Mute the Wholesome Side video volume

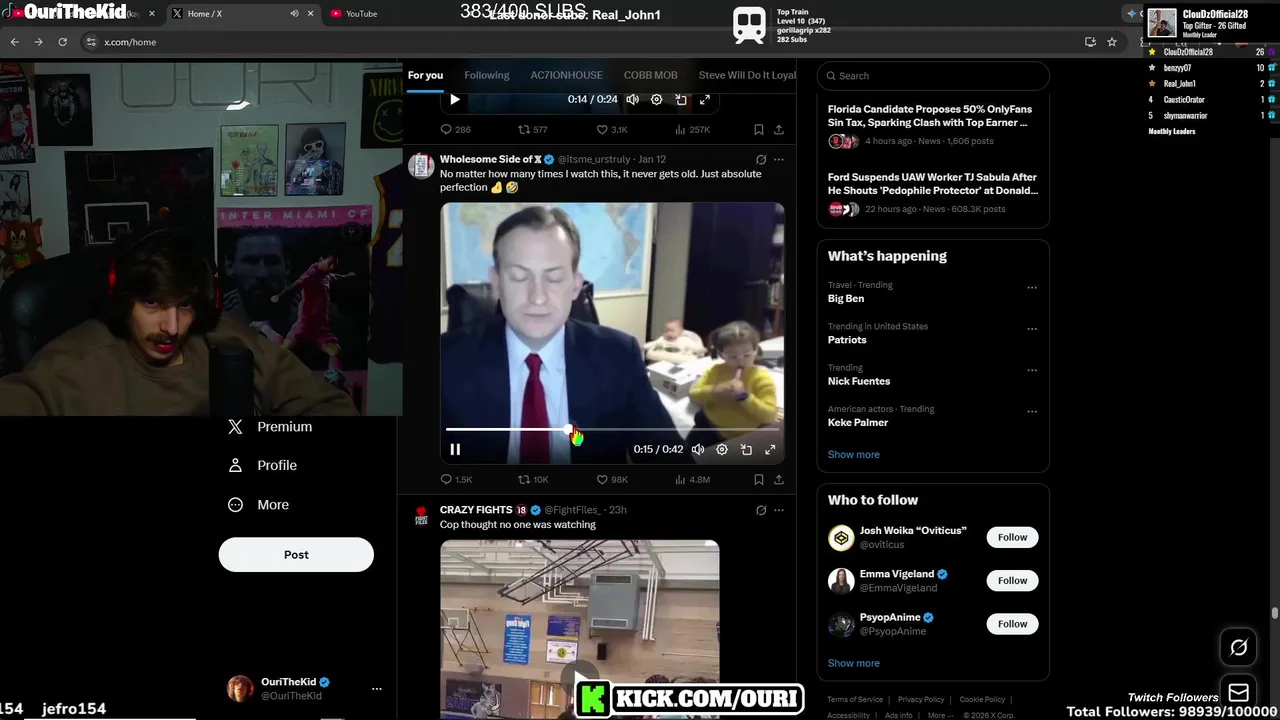pos(698,450)
